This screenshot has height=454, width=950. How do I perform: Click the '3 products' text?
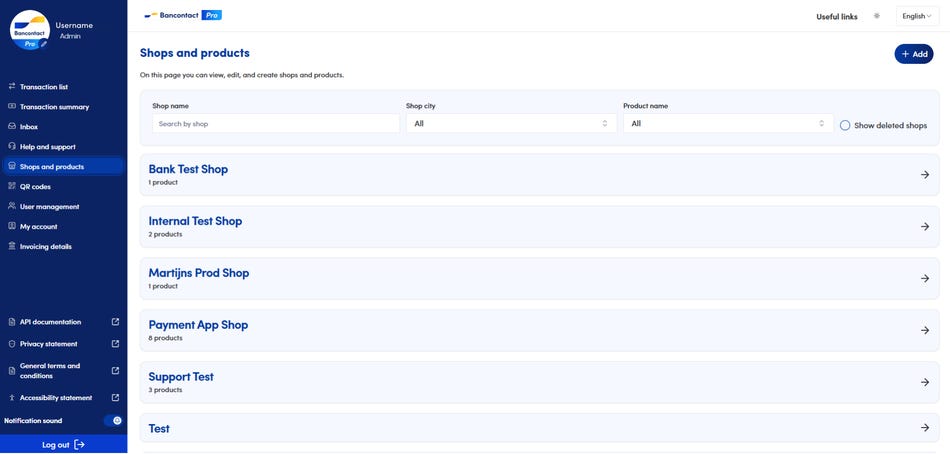point(165,390)
